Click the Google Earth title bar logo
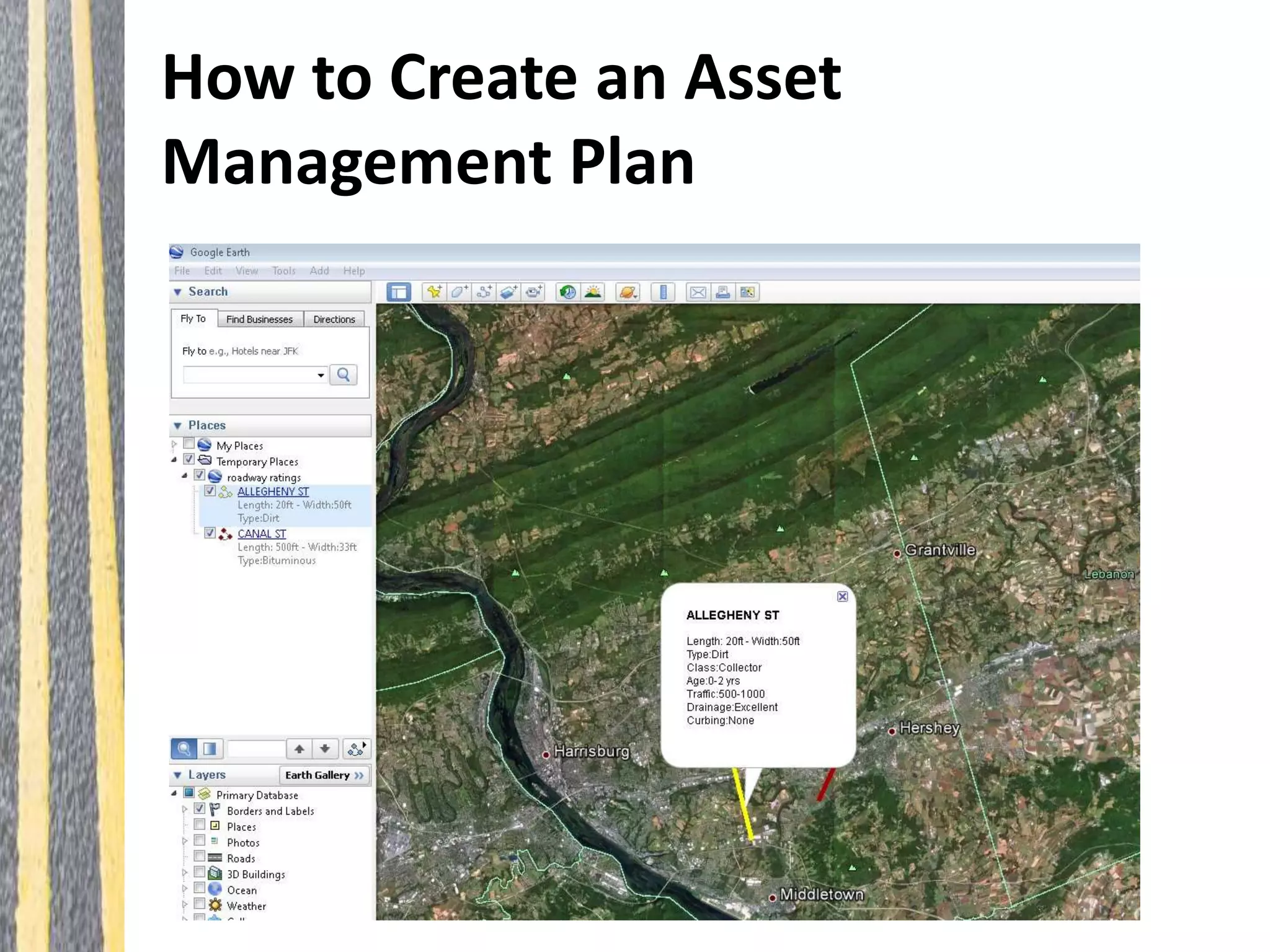Screen dimensions: 1270x952 tap(177, 252)
